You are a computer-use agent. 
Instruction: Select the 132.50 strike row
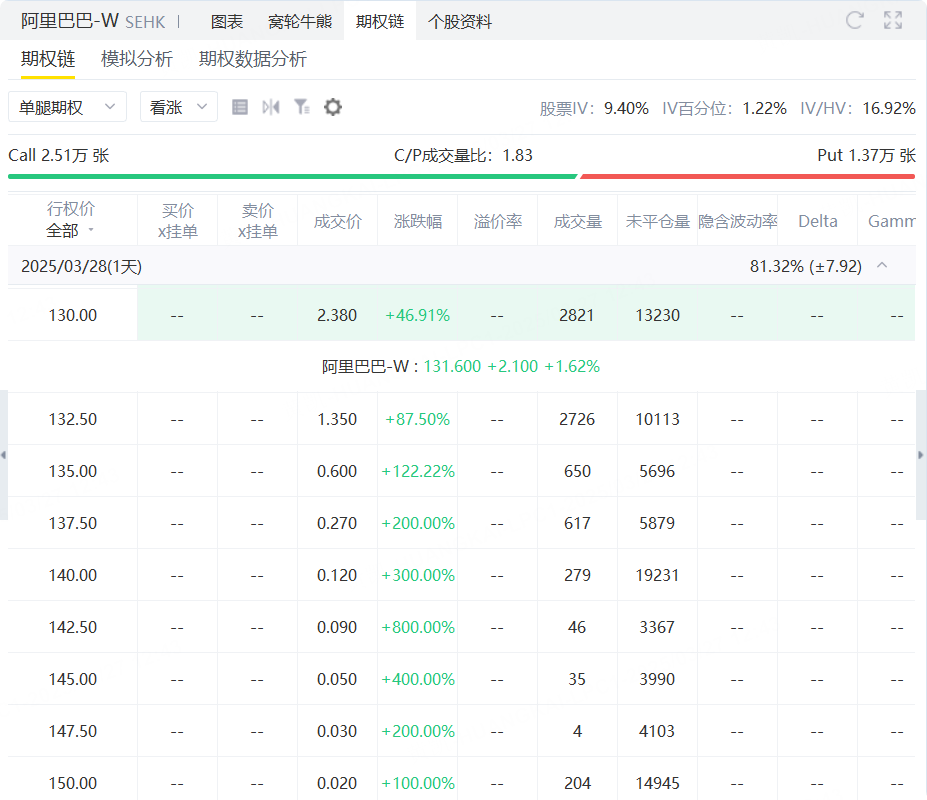(x=461, y=419)
